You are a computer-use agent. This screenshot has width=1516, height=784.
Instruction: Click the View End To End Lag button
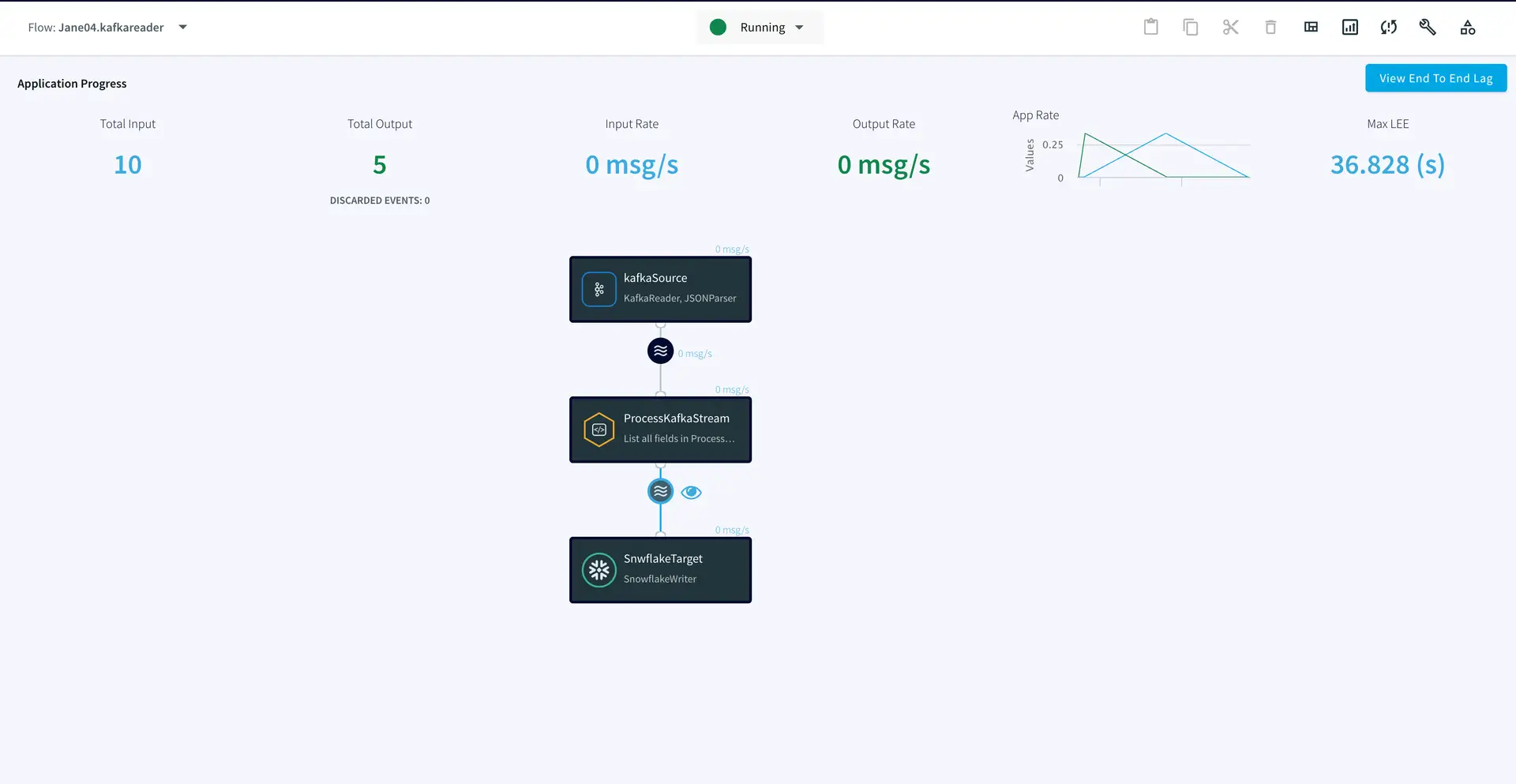pos(1435,78)
